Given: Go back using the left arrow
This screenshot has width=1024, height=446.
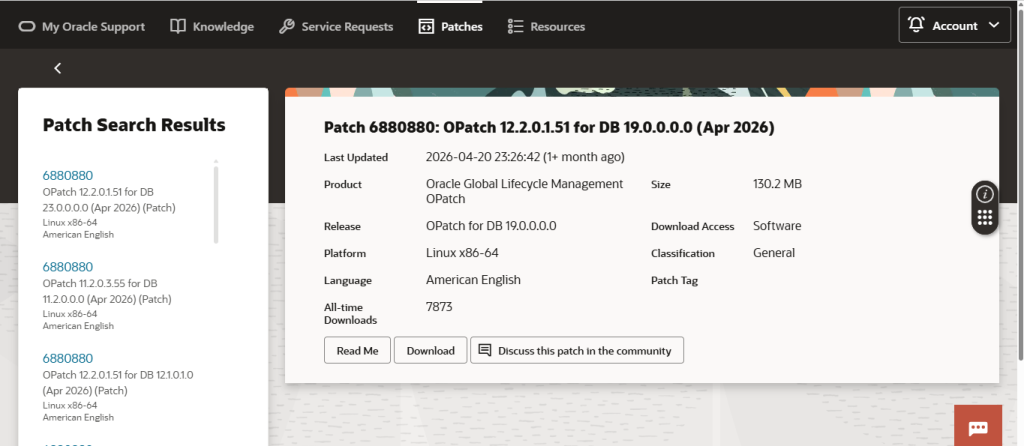Looking at the screenshot, I should pos(57,68).
